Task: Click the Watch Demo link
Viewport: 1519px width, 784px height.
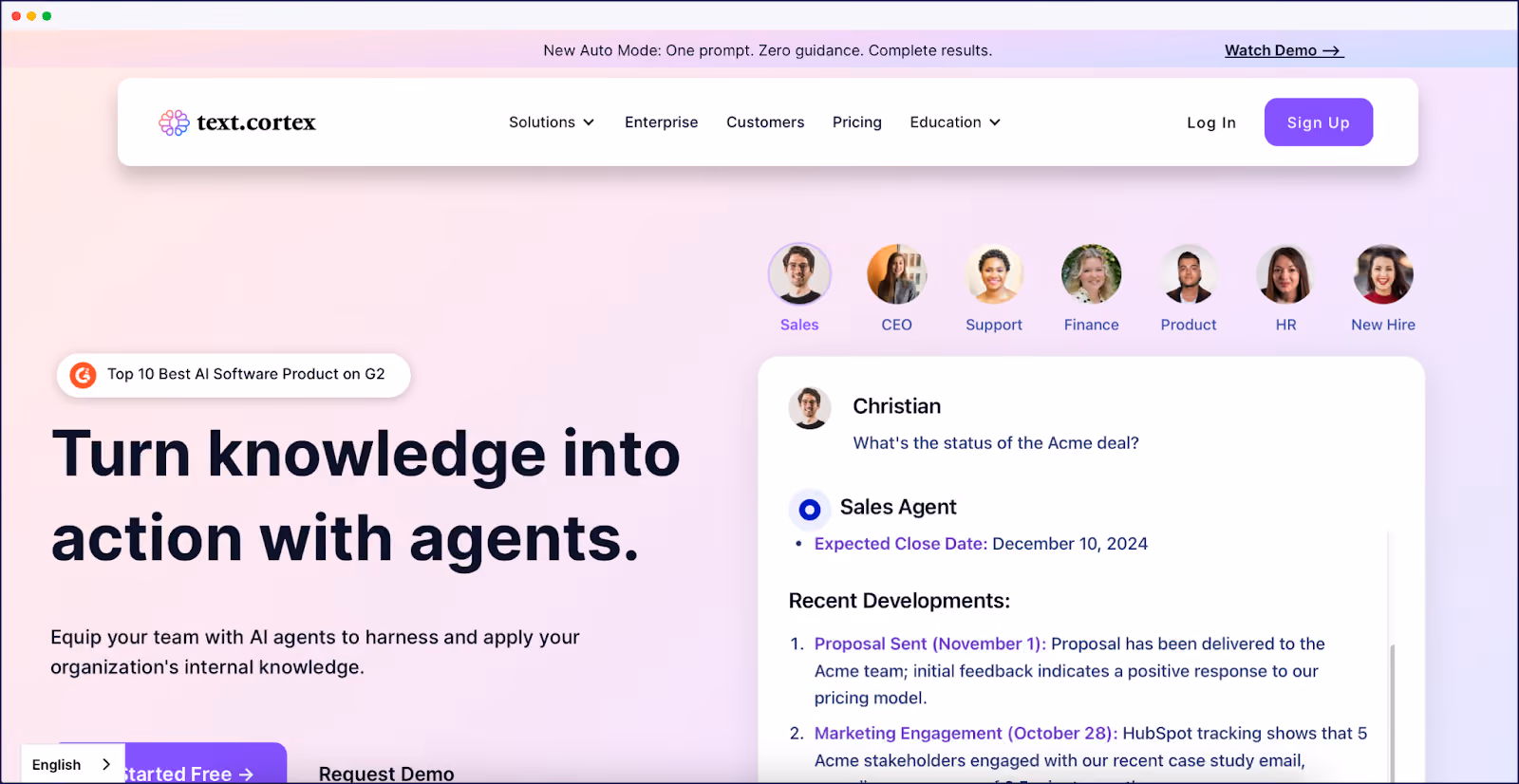Action: [1285, 50]
